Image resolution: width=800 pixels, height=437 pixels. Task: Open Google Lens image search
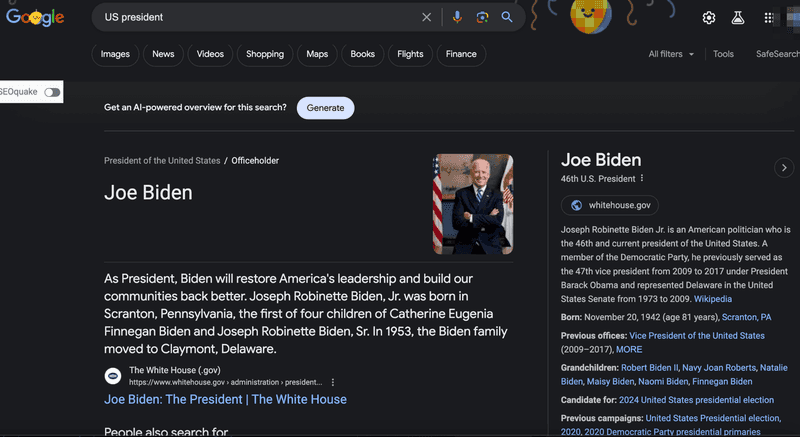[x=482, y=17]
